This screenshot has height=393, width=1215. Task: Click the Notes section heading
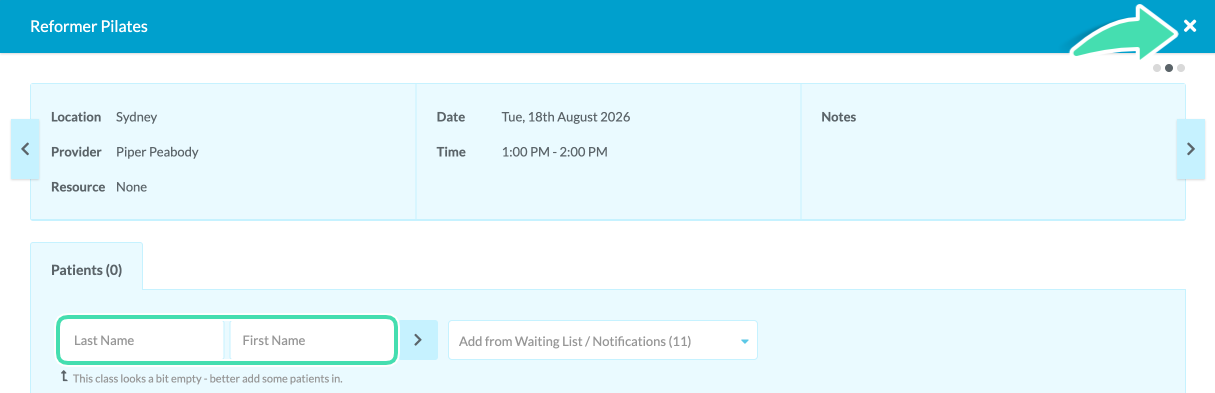pyautogui.click(x=838, y=117)
